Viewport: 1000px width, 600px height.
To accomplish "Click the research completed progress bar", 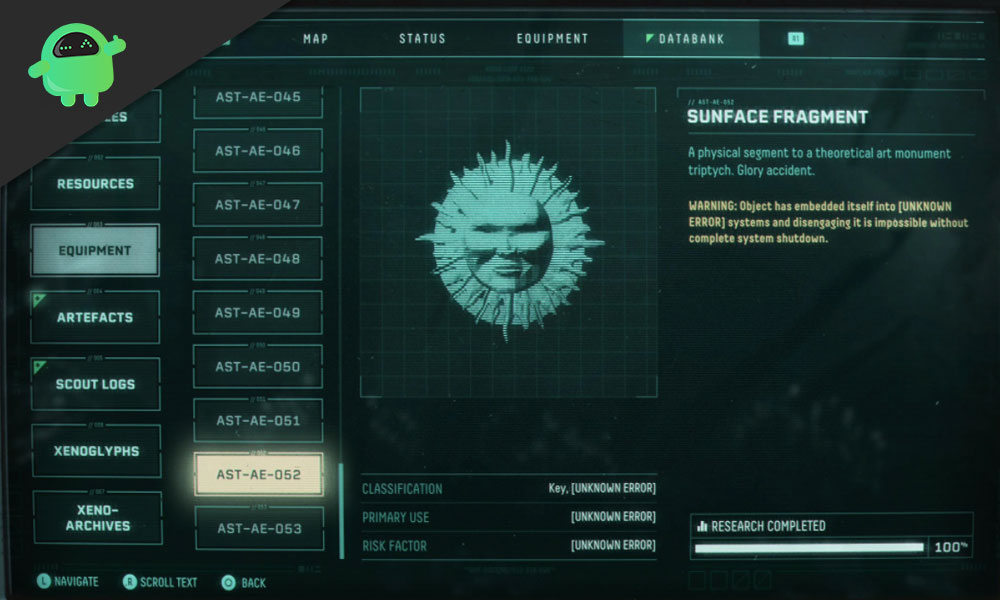I will click(x=809, y=547).
